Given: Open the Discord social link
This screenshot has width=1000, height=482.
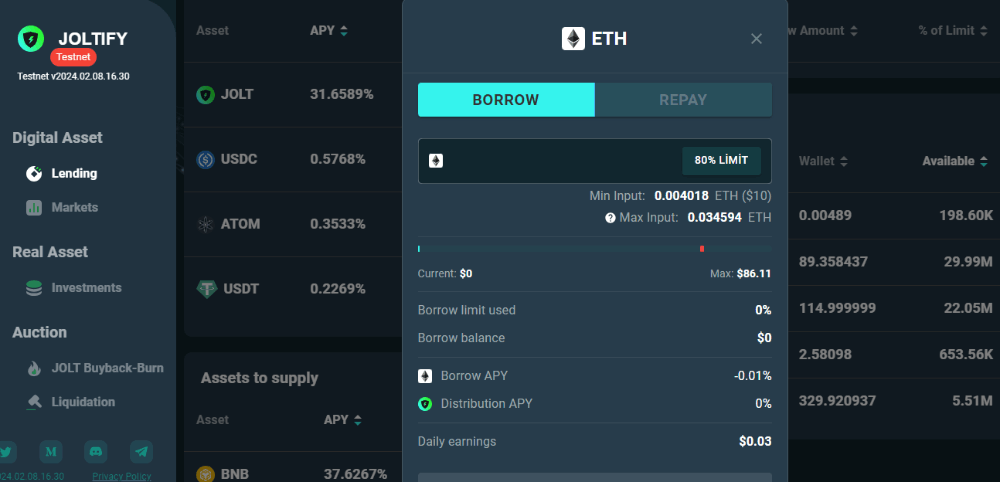Looking at the screenshot, I should 96,451.
